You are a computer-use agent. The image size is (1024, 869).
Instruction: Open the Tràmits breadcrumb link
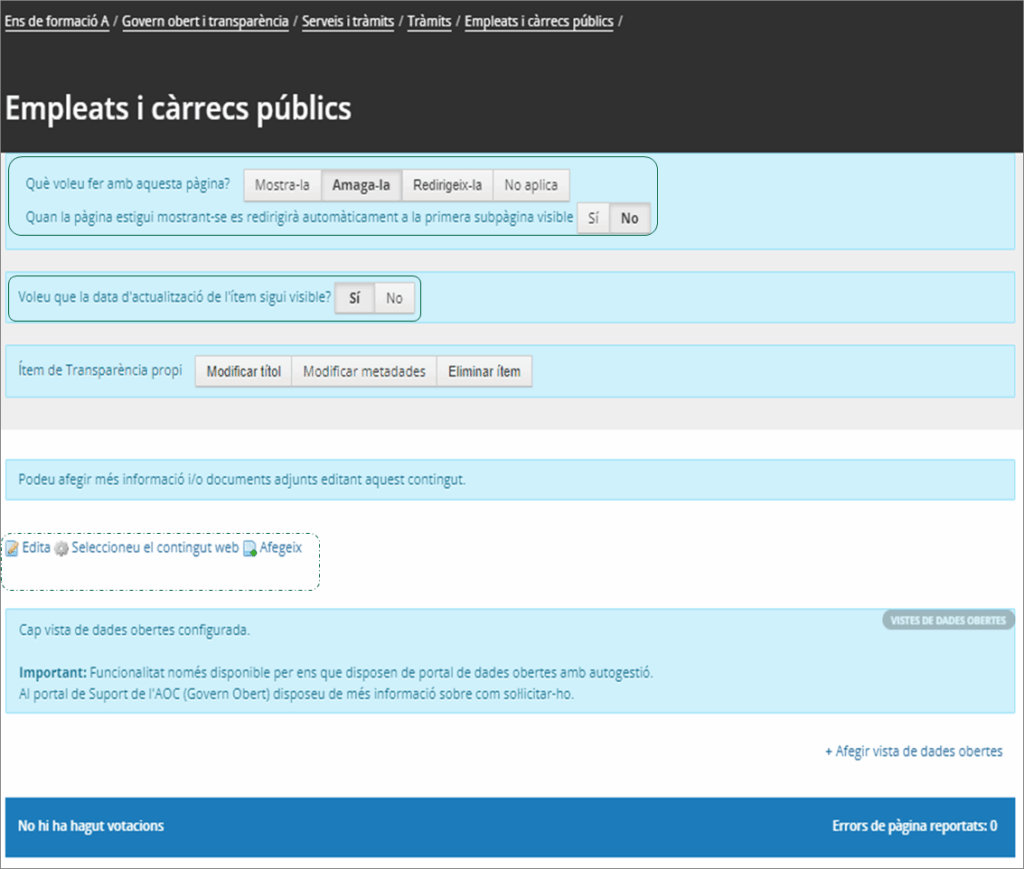pos(429,21)
